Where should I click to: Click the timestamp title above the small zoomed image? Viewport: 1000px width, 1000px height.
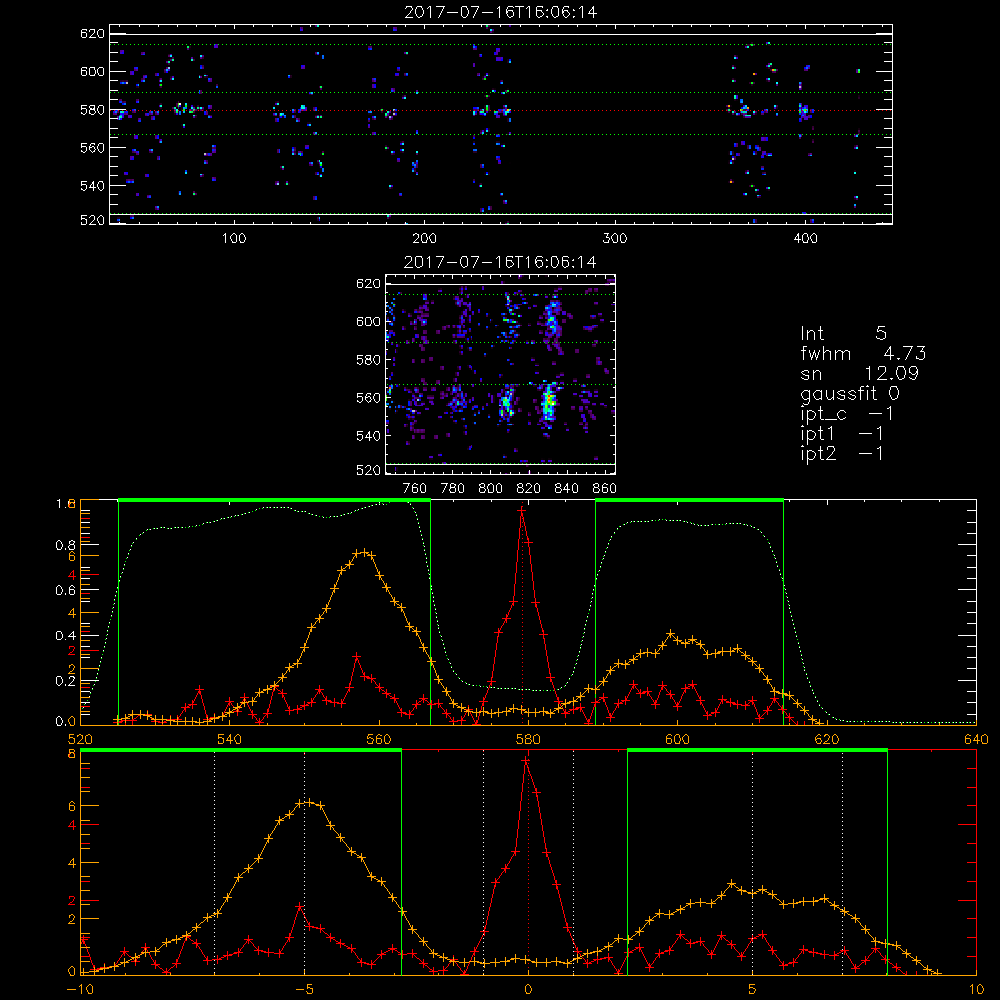500,262
